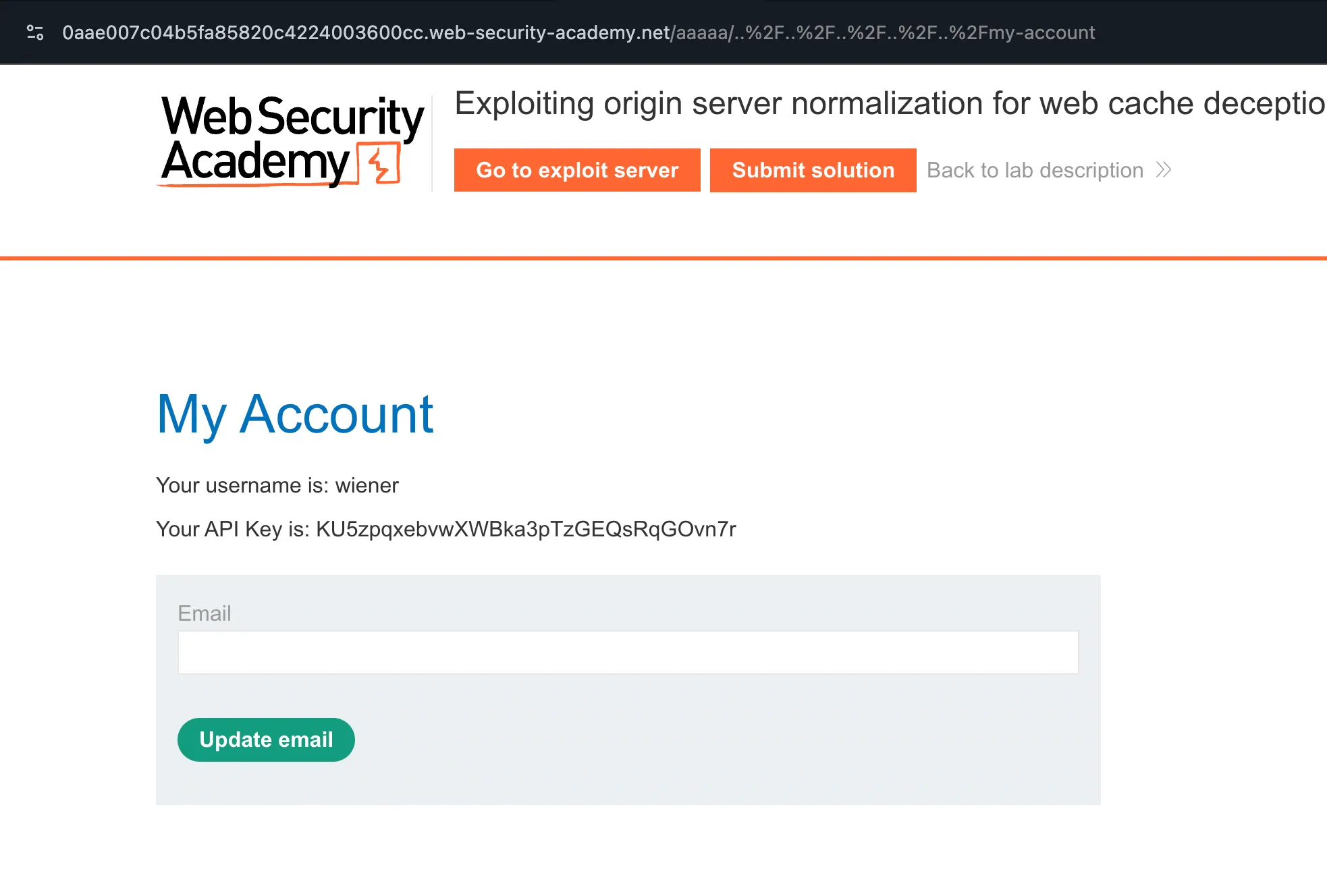
Task: Click the API key value starting KU5zpq
Action: (526, 529)
